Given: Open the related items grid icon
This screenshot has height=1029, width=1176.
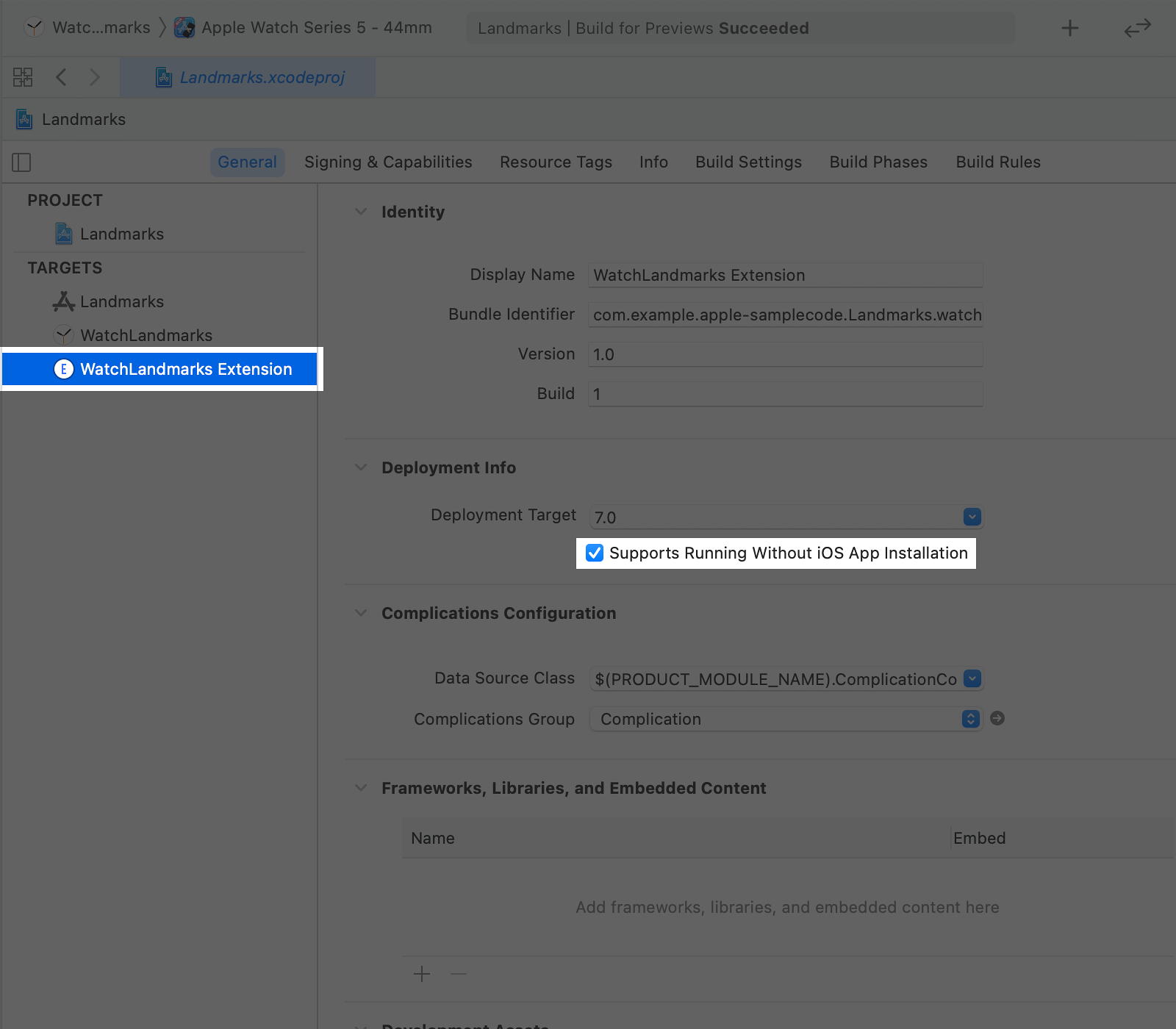Looking at the screenshot, I should (x=23, y=77).
